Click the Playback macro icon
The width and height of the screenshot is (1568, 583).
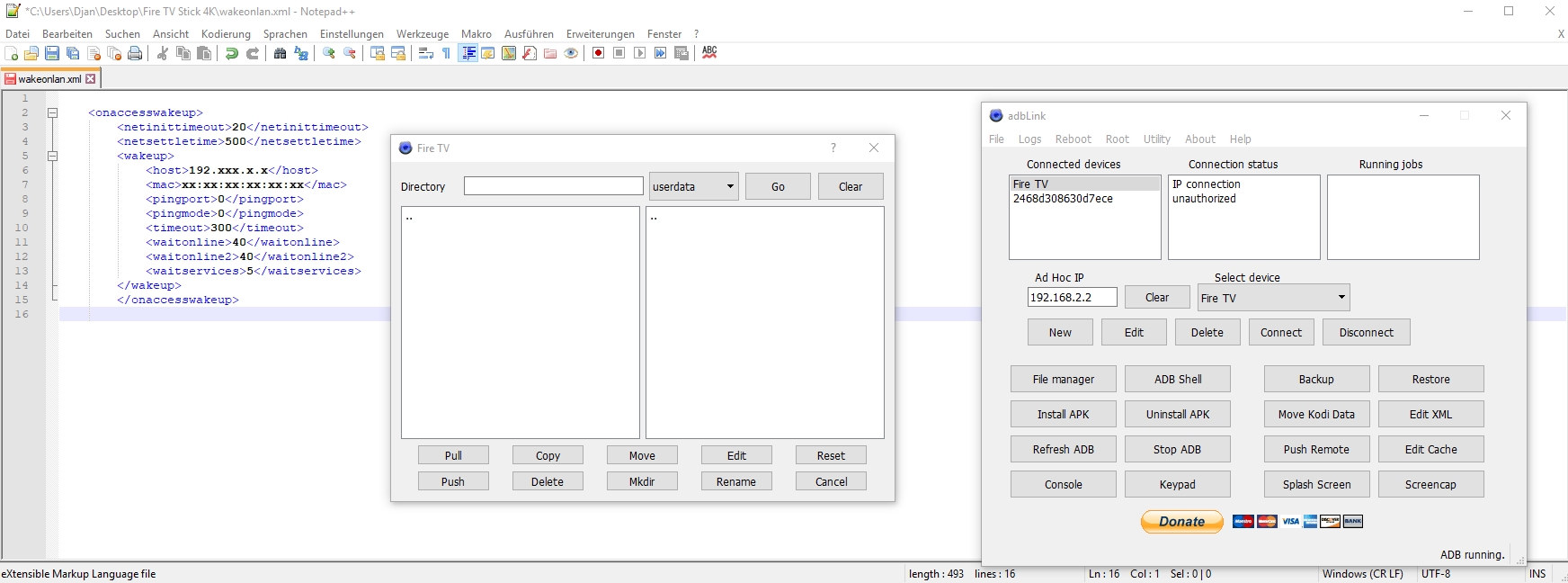click(639, 53)
